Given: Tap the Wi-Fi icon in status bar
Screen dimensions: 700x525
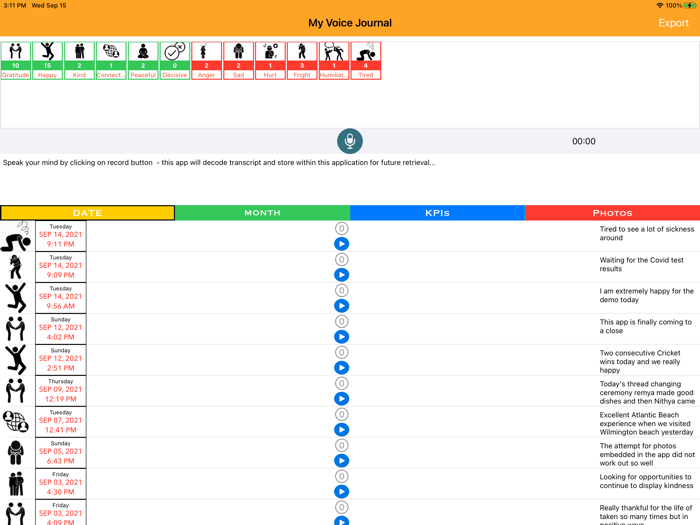Looking at the screenshot, I should click(x=660, y=5).
